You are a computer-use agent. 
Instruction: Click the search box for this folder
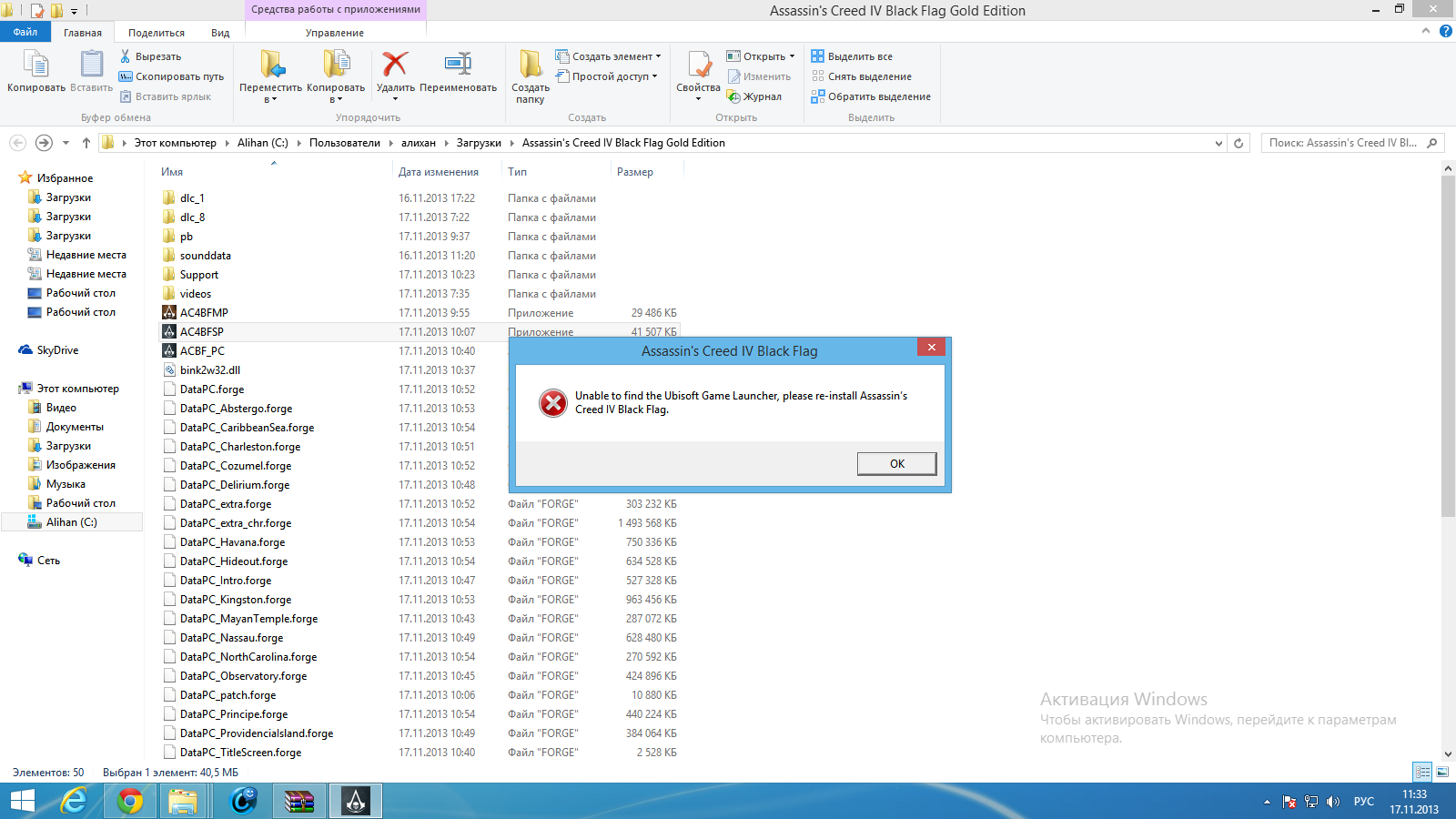pos(1352,143)
